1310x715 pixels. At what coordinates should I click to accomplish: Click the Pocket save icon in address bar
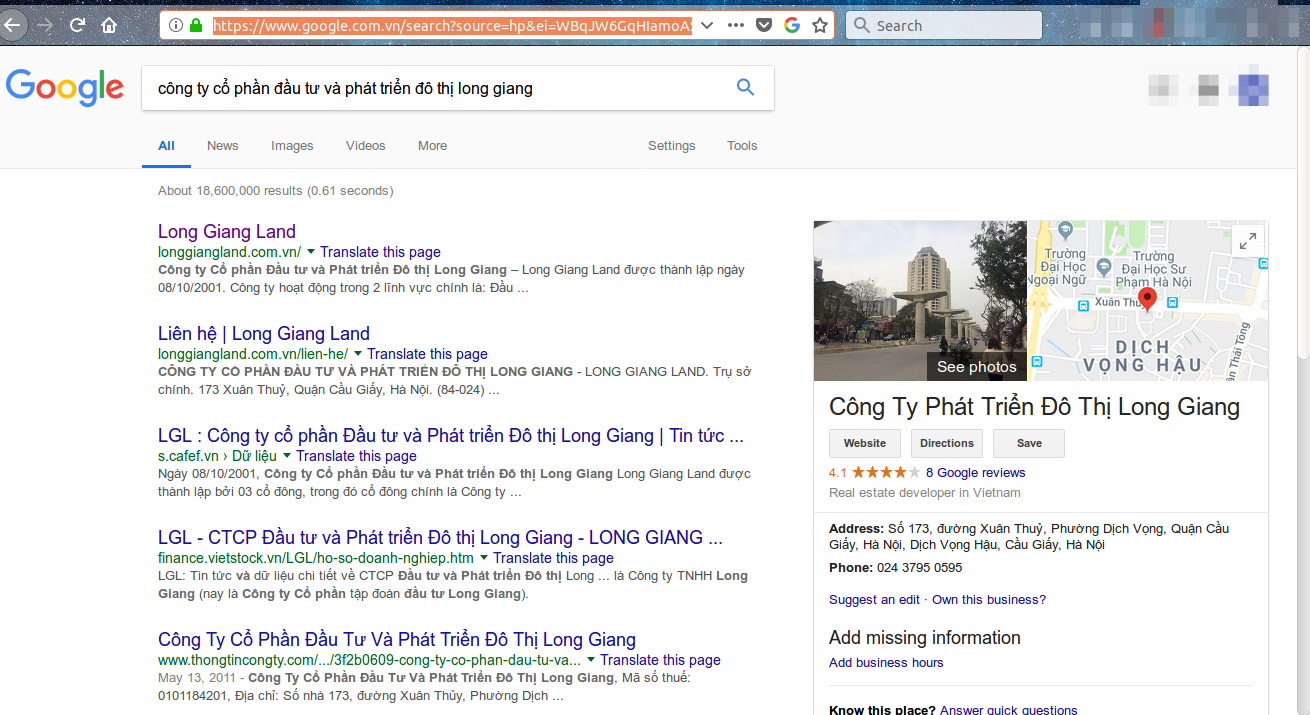(x=764, y=25)
